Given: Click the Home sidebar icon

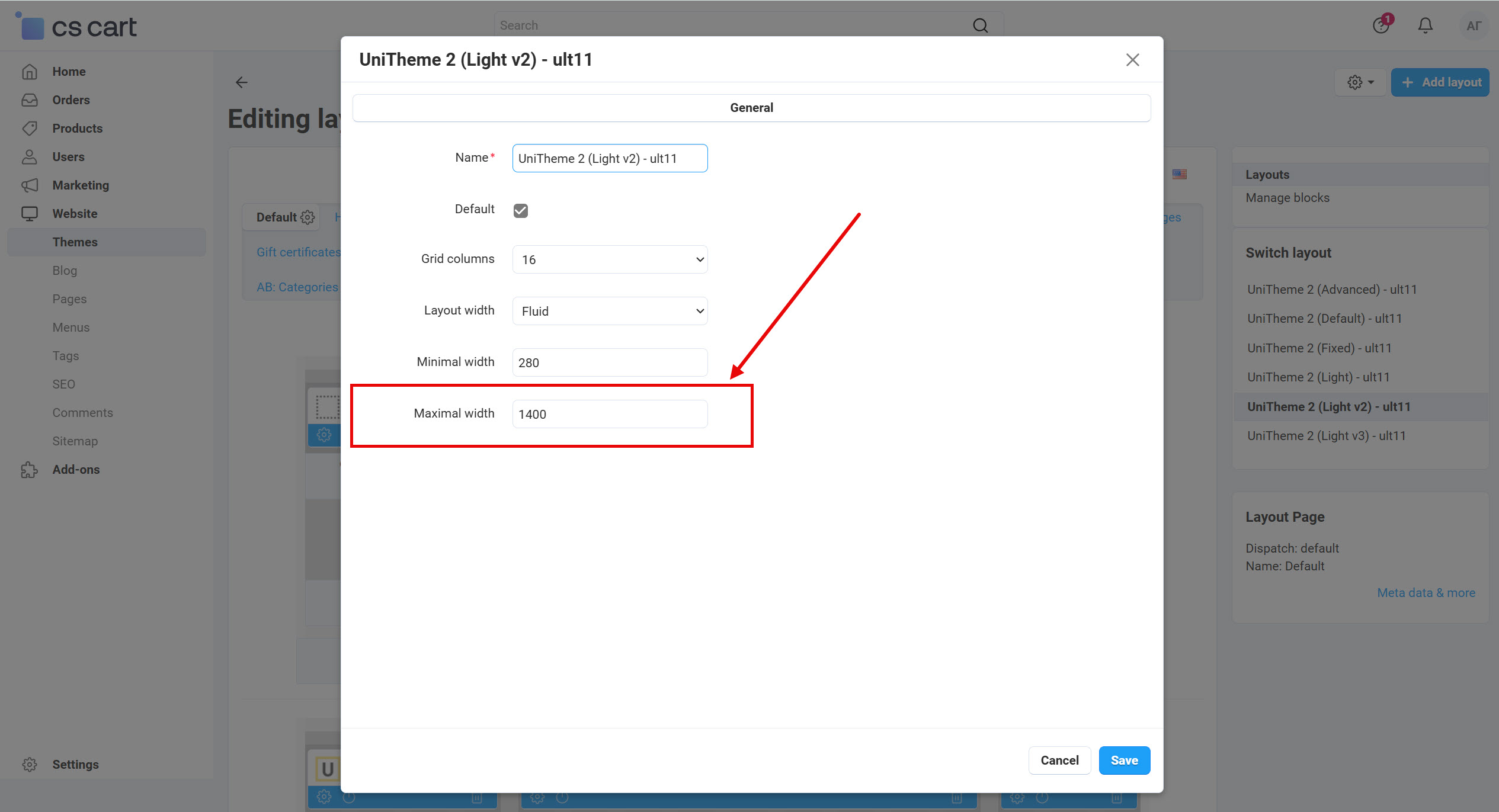Looking at the screenshot, I should 30,72.
